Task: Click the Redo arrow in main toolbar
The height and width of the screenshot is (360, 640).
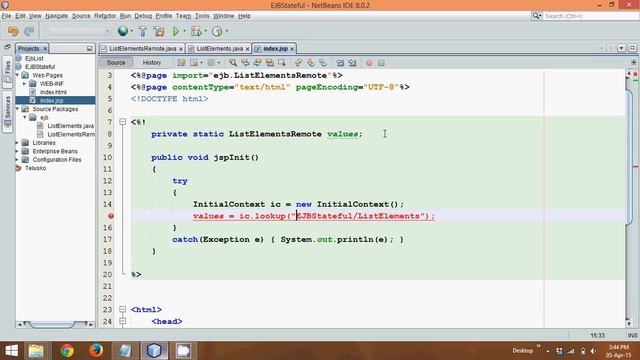Action: [x=29, y=31]
